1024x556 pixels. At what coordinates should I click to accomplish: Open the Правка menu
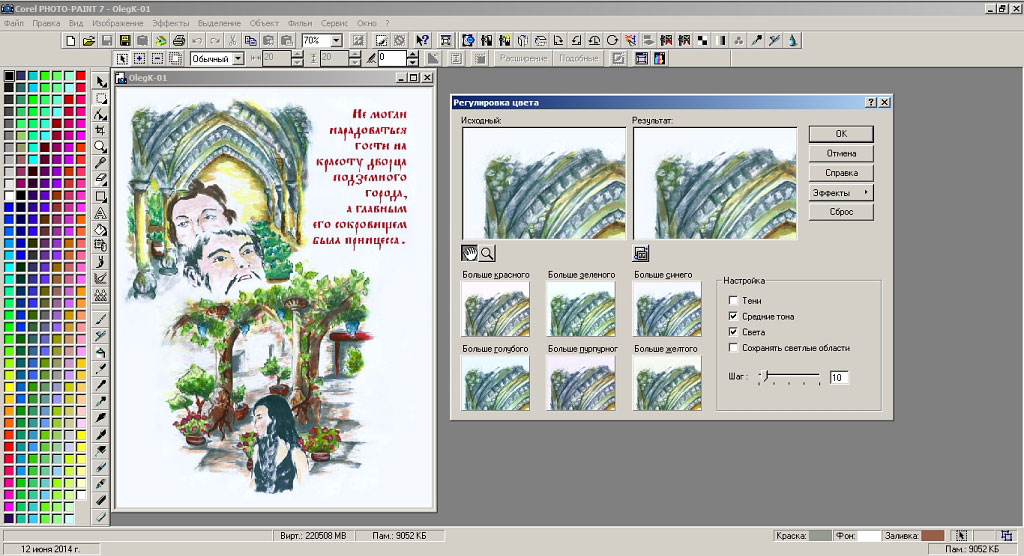pyautogui.click(x=46, y=23)
